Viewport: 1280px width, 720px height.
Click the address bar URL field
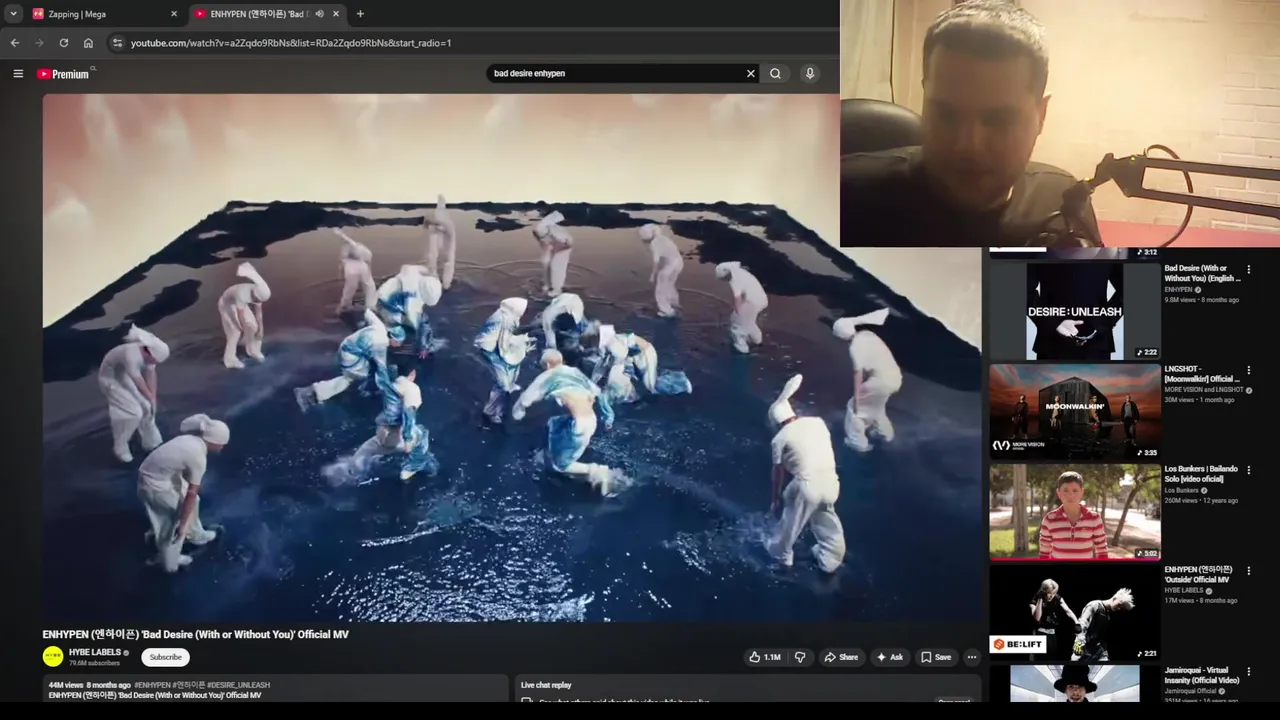pyautogui.click(x=470, y=43)
